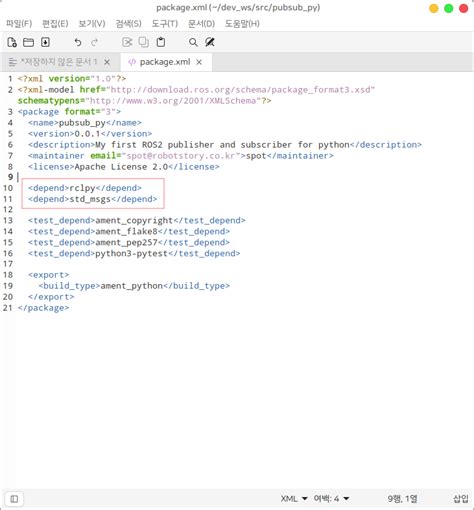Open the 도움말(H) menu
Viewport: 474px width, 510px height.
[242, 24]
